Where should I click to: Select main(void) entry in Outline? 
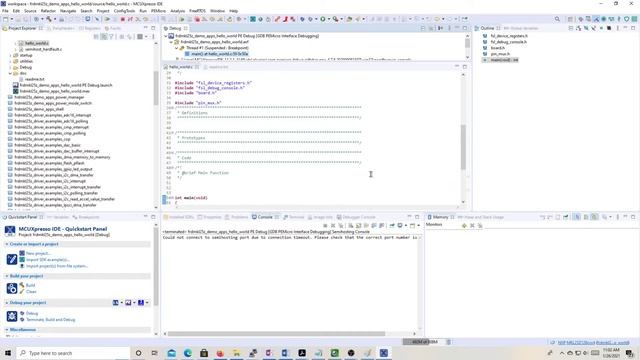(x=501, y=60)
